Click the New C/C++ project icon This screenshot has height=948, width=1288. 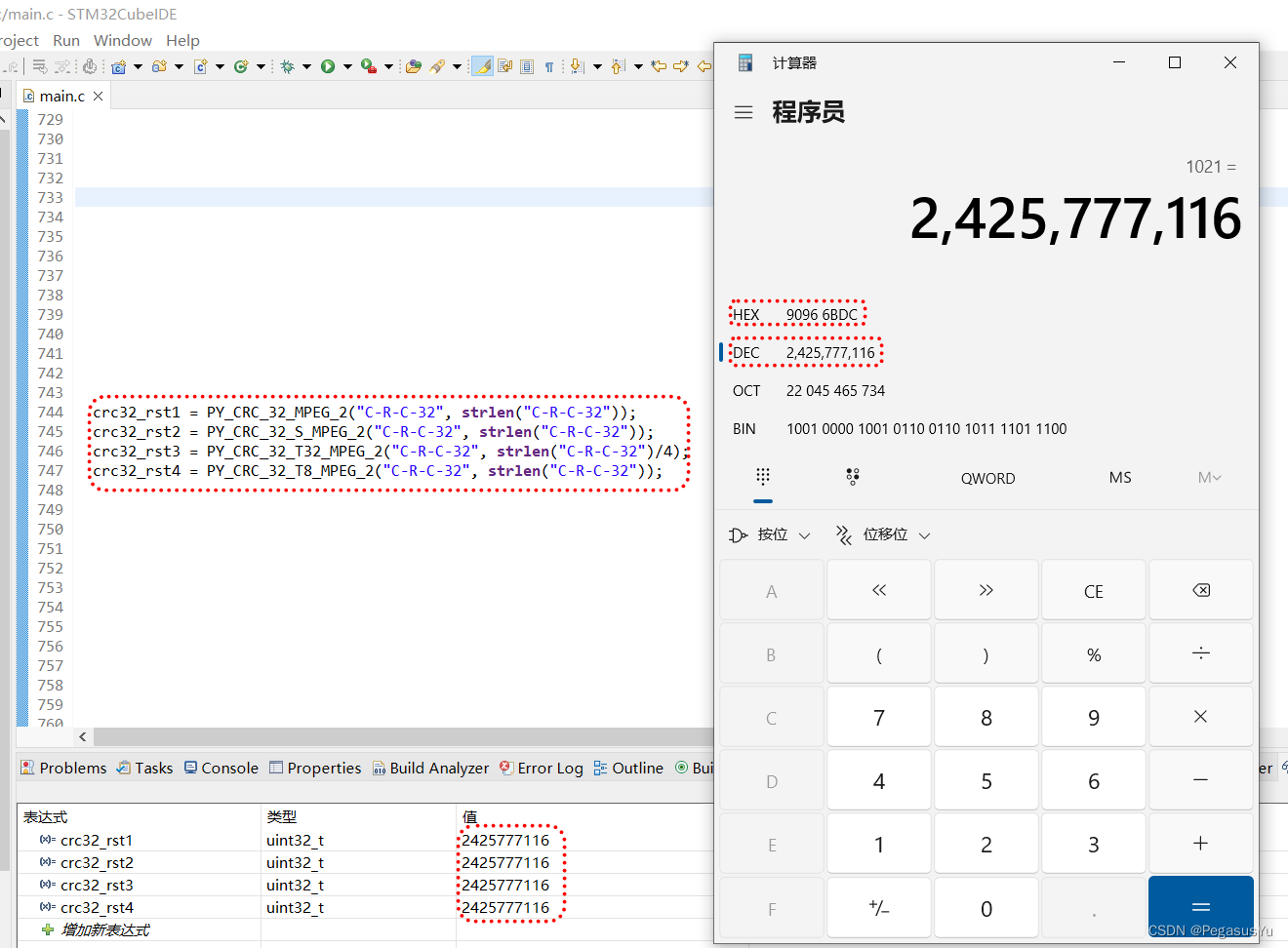119,66
